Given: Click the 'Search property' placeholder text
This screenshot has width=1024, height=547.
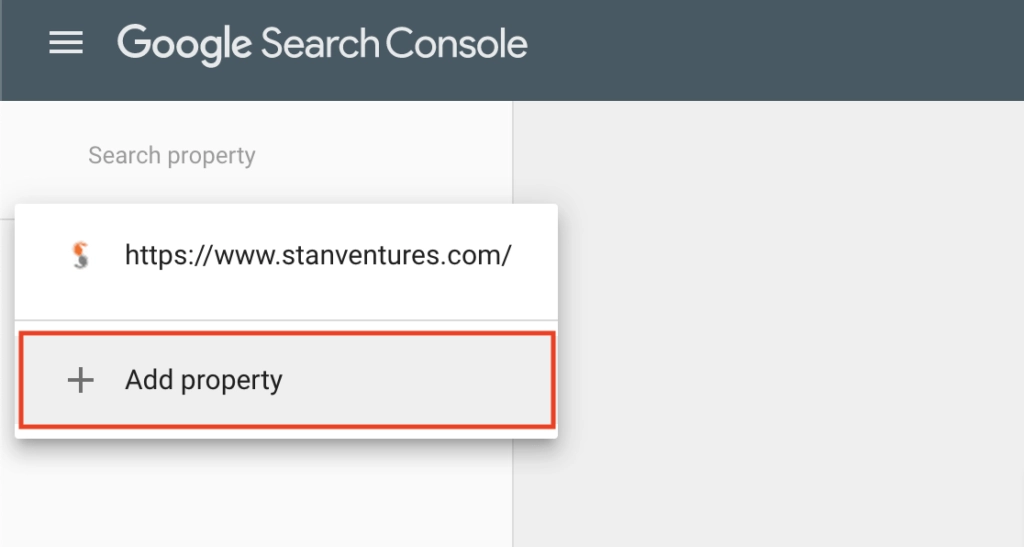Looking at the screenshot, I should 172,156.
